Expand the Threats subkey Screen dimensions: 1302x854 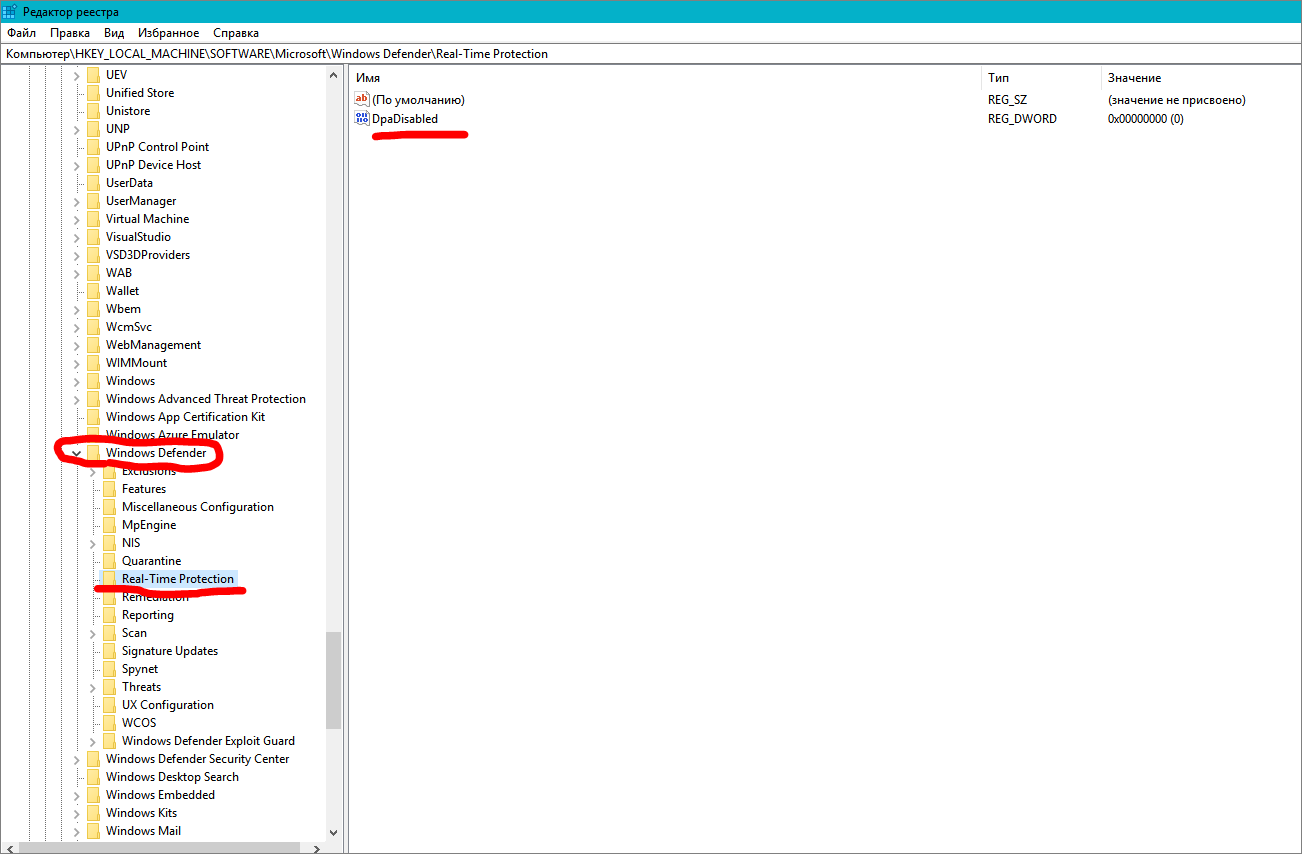tap(93, 687)
